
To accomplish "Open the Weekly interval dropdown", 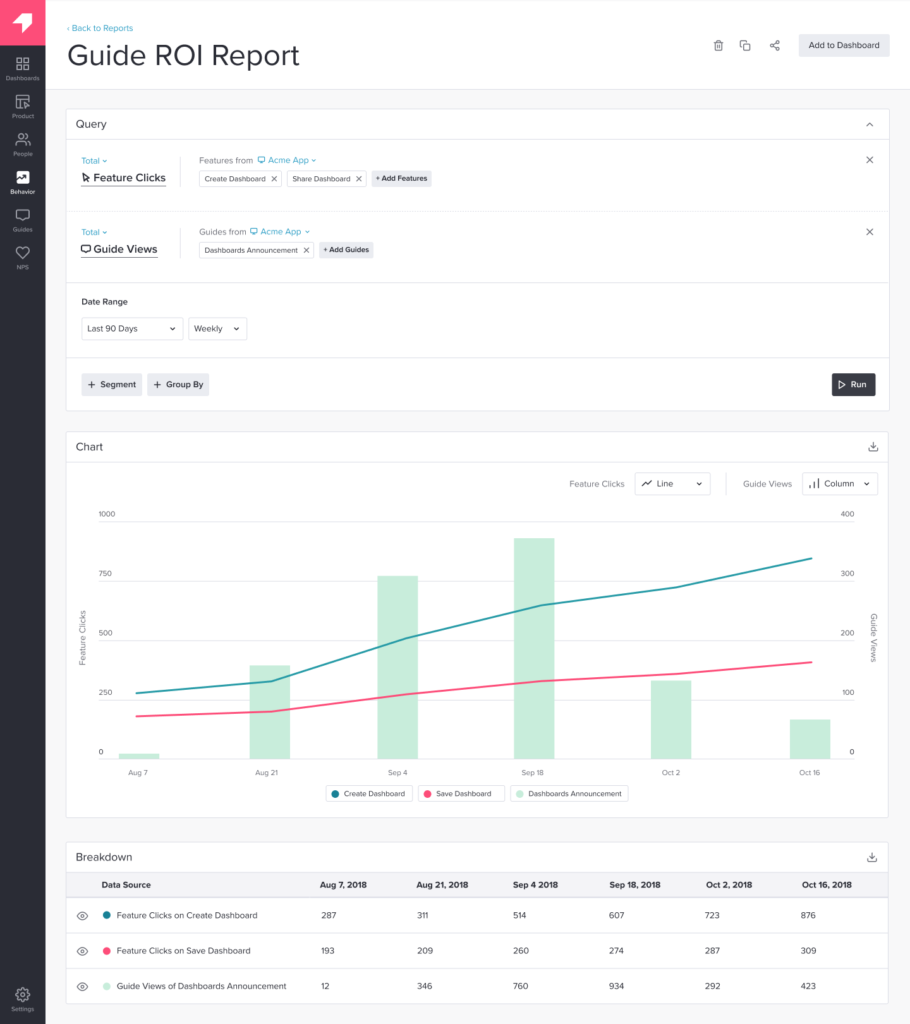I will [218, 328].
